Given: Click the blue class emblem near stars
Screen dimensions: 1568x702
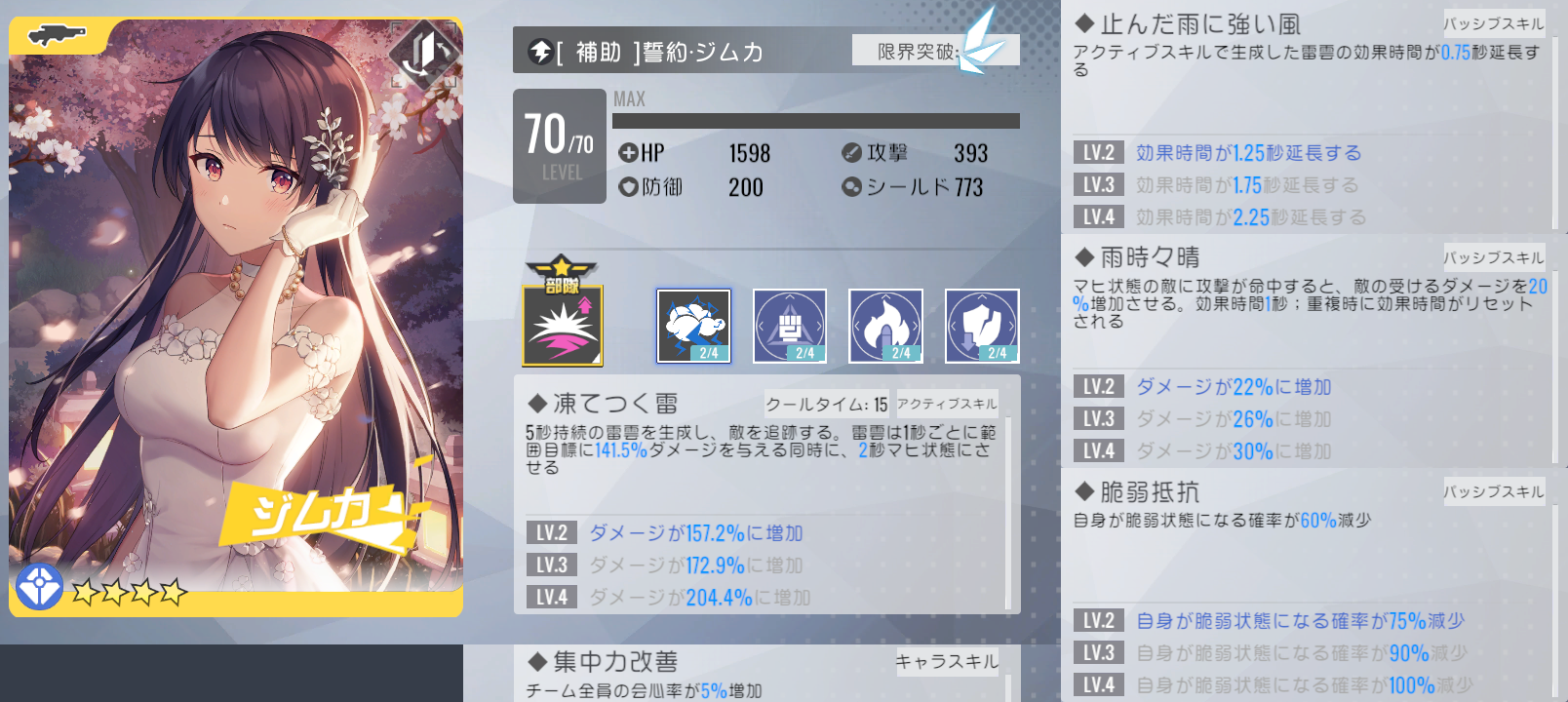Looking at the screenshot, I should pos(40,587).
